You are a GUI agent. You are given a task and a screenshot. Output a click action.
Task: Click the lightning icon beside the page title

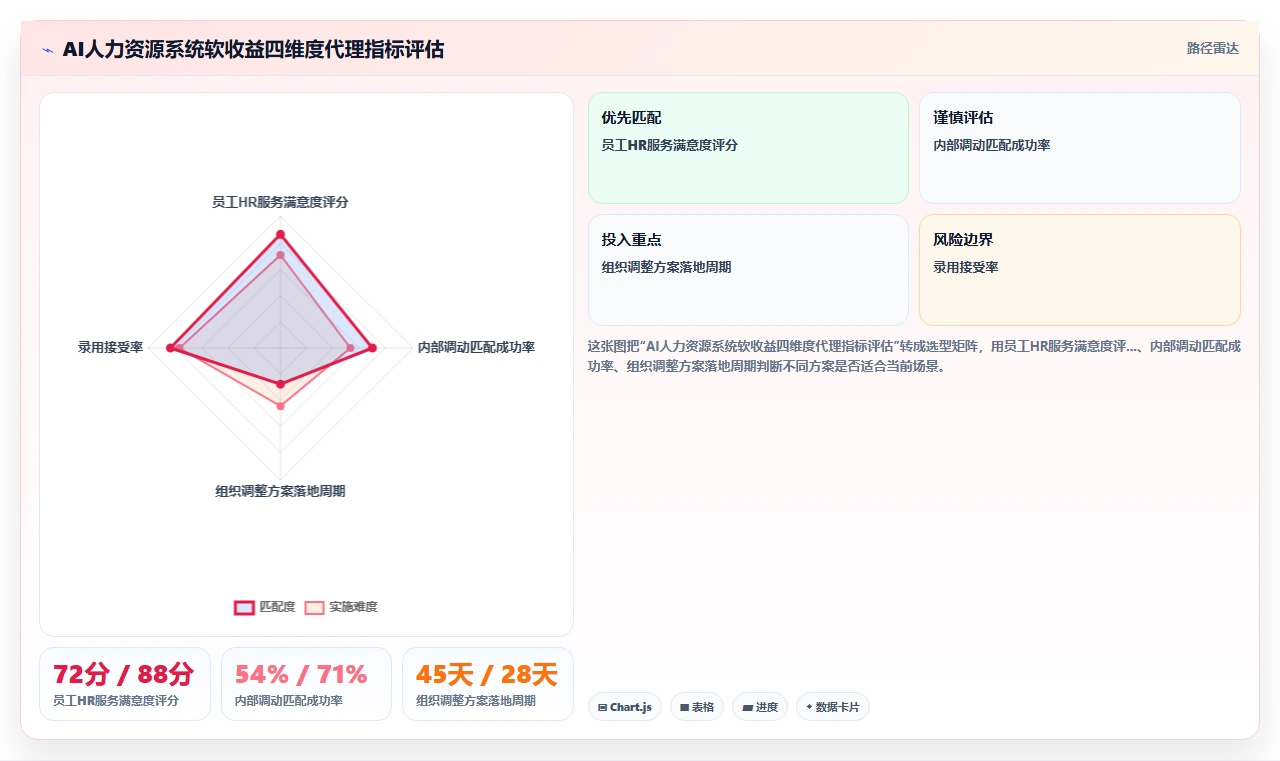[47, 49]
